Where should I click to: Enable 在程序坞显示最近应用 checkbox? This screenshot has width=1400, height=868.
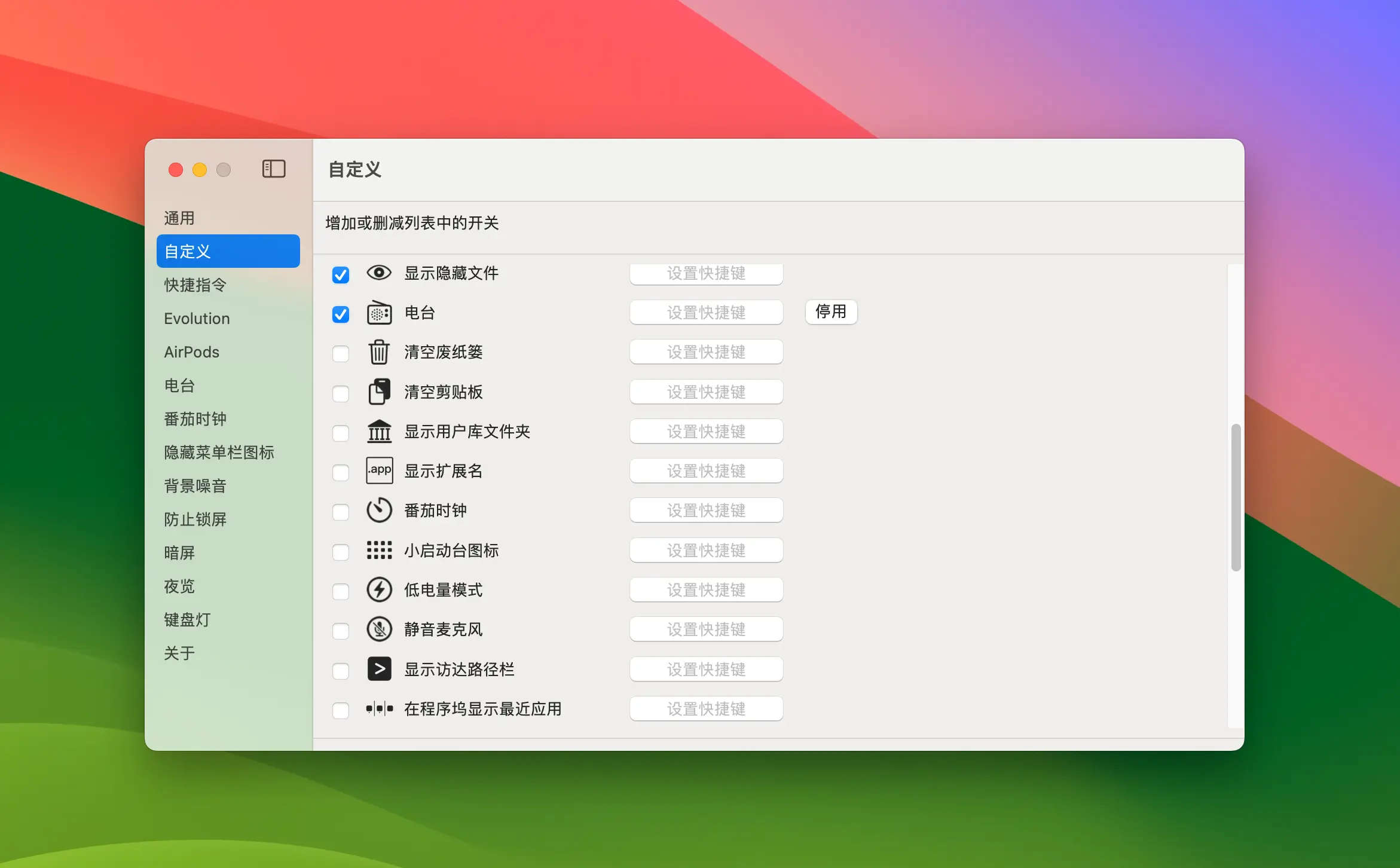click(x=341, y=710)
